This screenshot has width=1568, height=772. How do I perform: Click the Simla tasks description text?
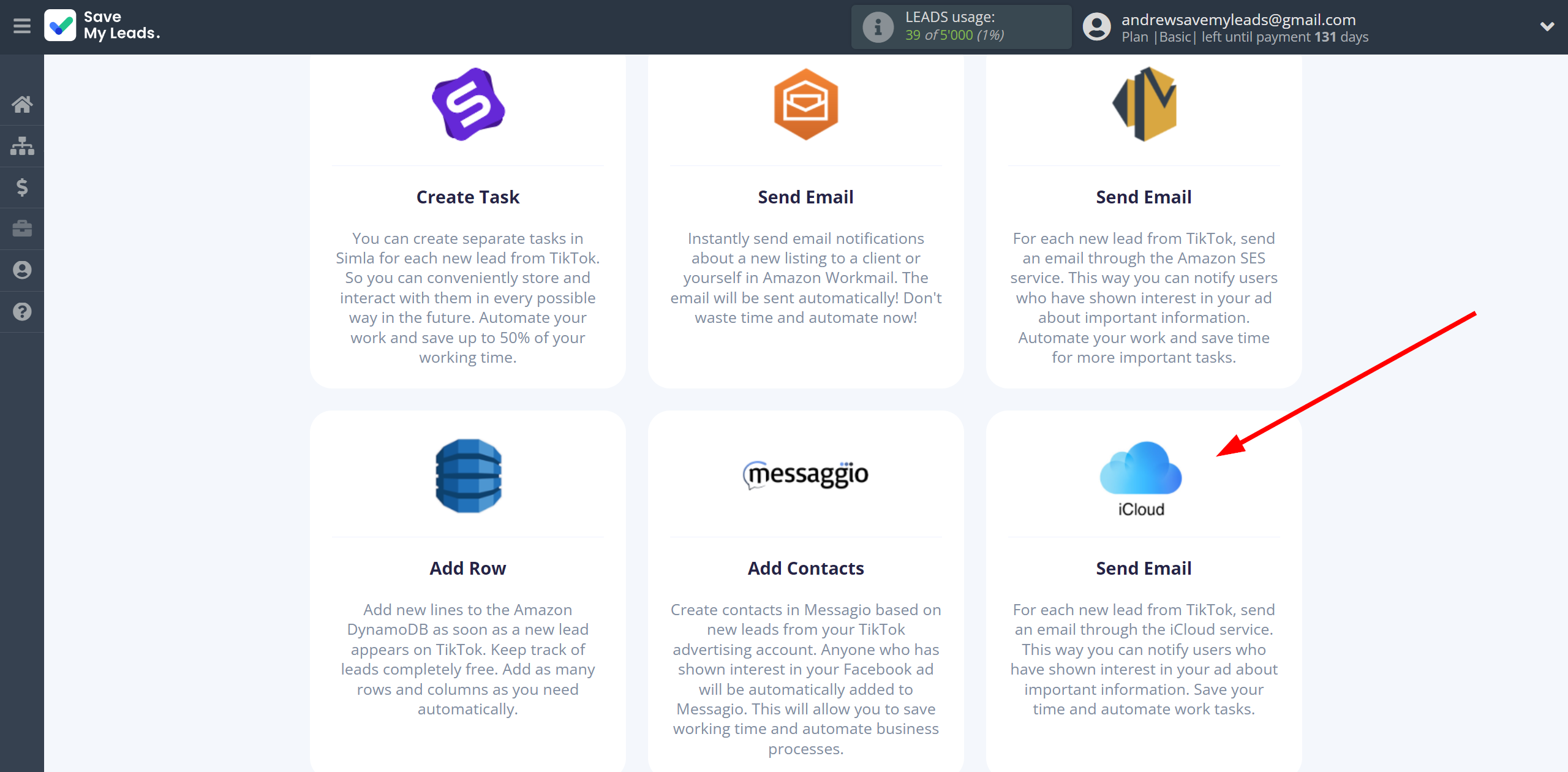pyautogui.click(x=468, y=298)
